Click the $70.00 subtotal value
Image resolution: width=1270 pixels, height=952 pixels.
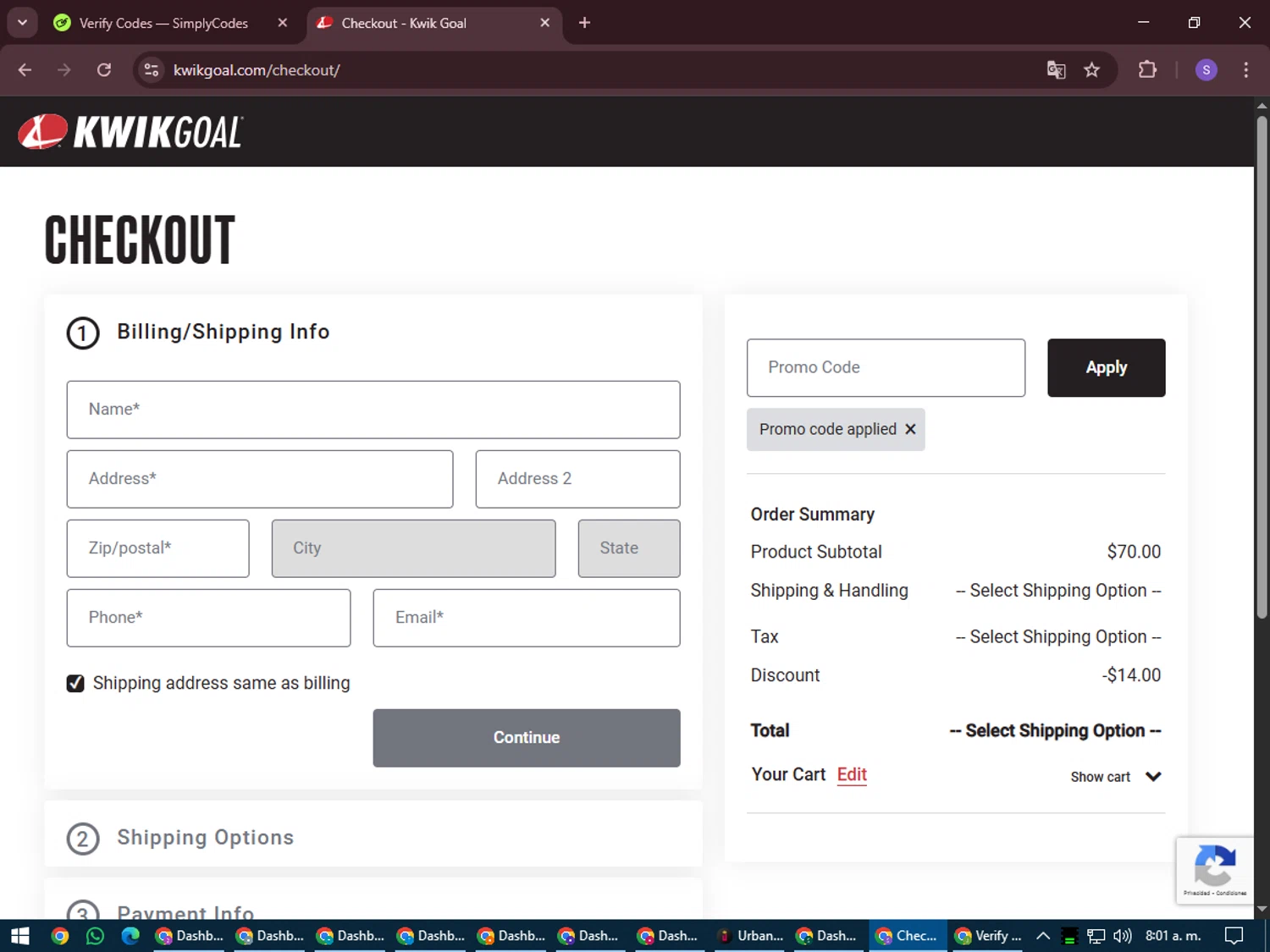pos(1134,552)
